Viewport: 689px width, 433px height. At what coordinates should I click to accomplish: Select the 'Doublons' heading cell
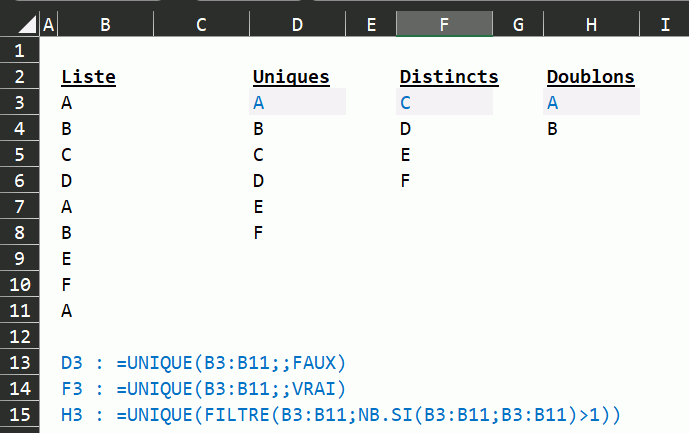pos(590,76)
